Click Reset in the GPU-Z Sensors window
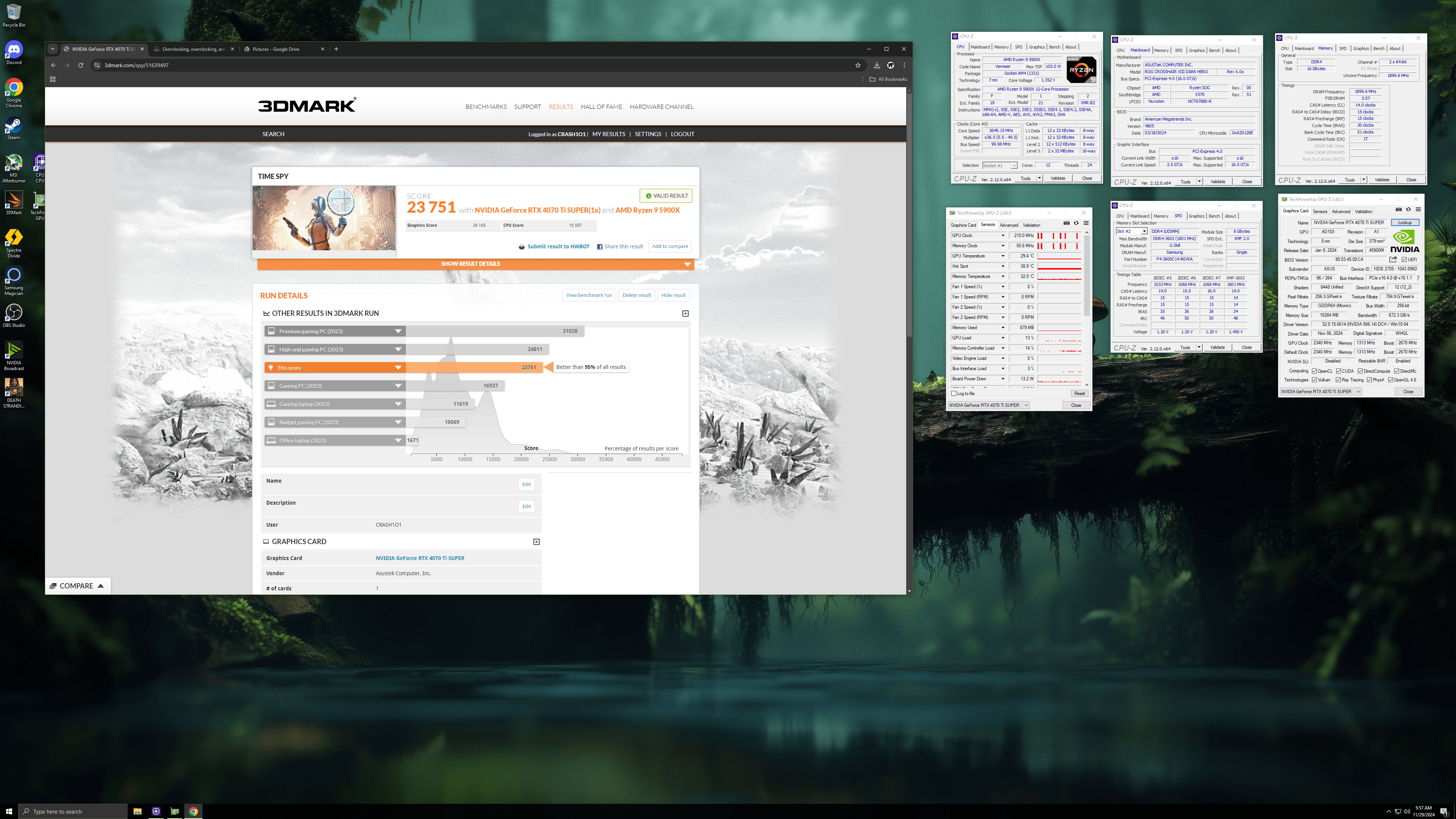Viewport: 1456px width, 819px height. point(1079,394)
